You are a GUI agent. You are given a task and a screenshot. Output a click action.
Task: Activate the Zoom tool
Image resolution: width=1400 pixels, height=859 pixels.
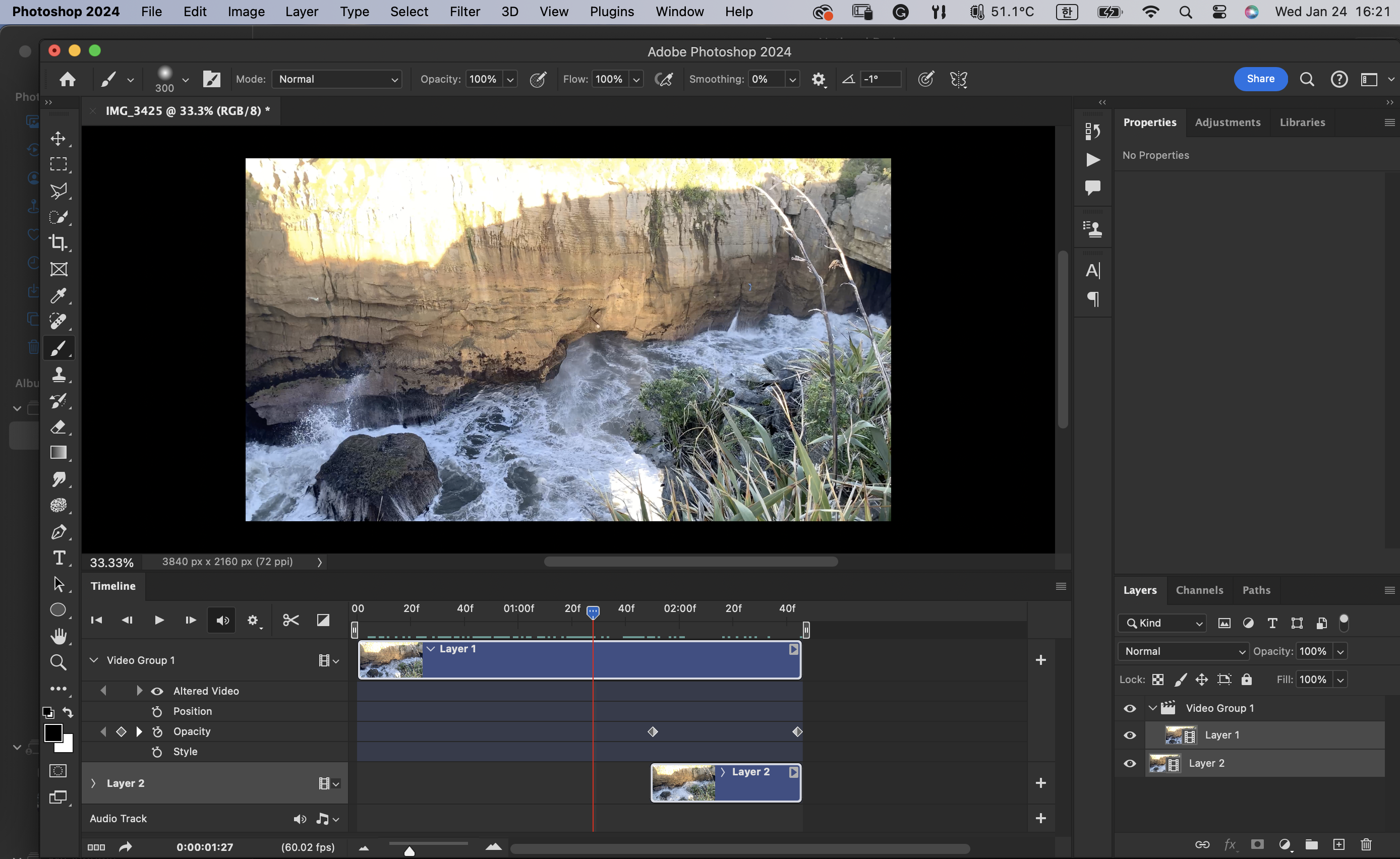58,662
